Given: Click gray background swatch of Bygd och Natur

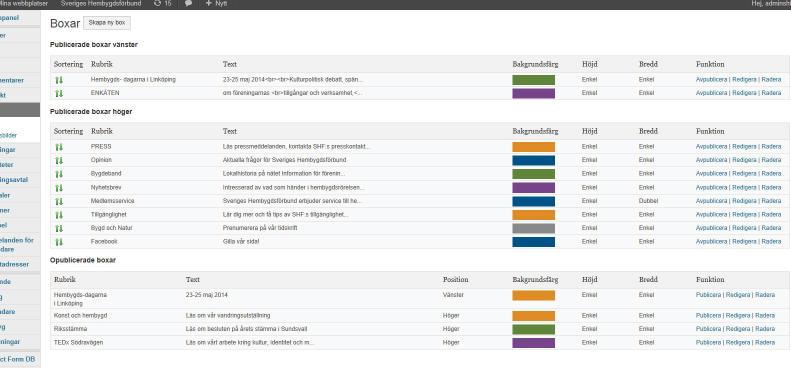Looking at the screenshot, I should pos(533,228).
